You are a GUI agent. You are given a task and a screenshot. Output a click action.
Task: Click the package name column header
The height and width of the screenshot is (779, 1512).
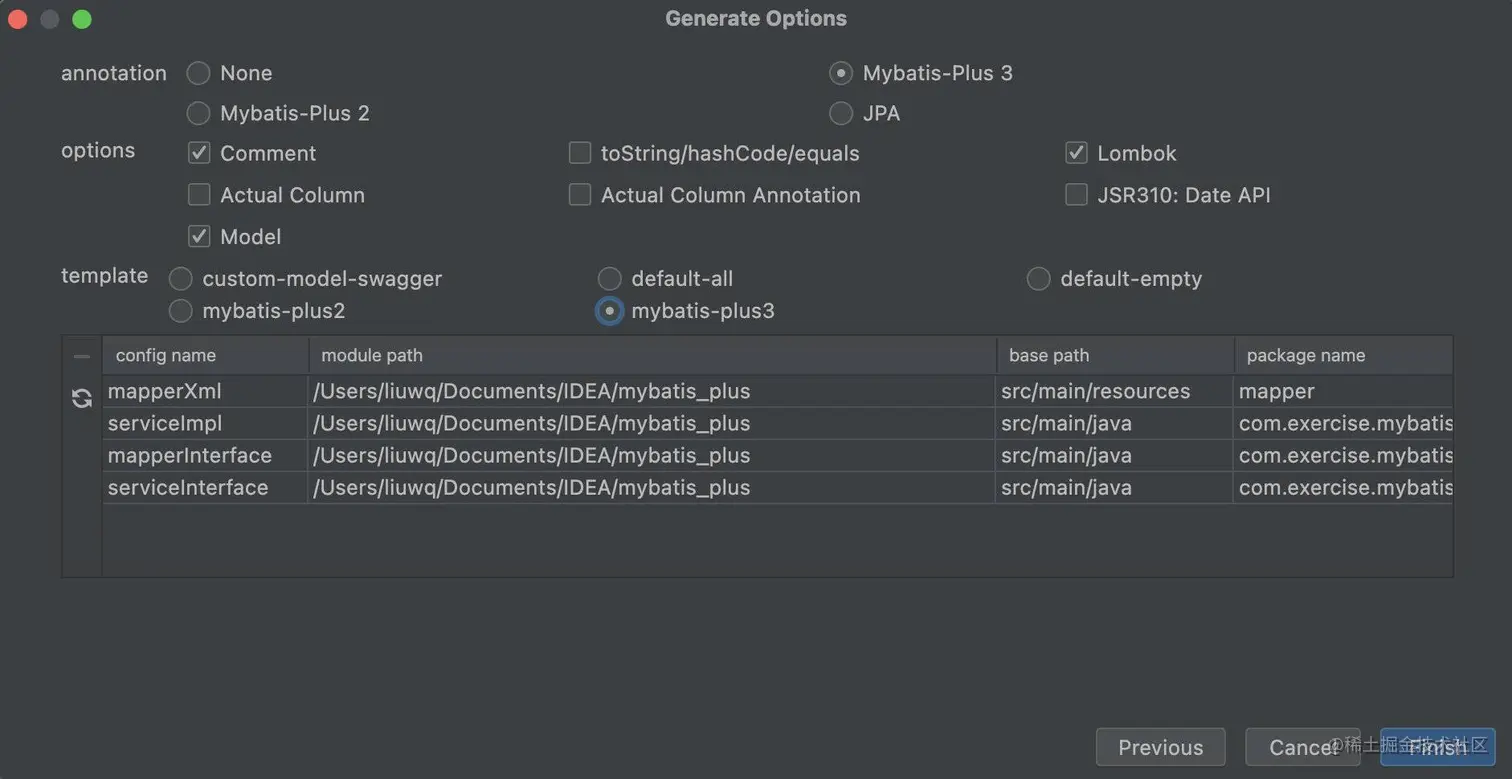pyautogui.click(x=1343, y=355)
